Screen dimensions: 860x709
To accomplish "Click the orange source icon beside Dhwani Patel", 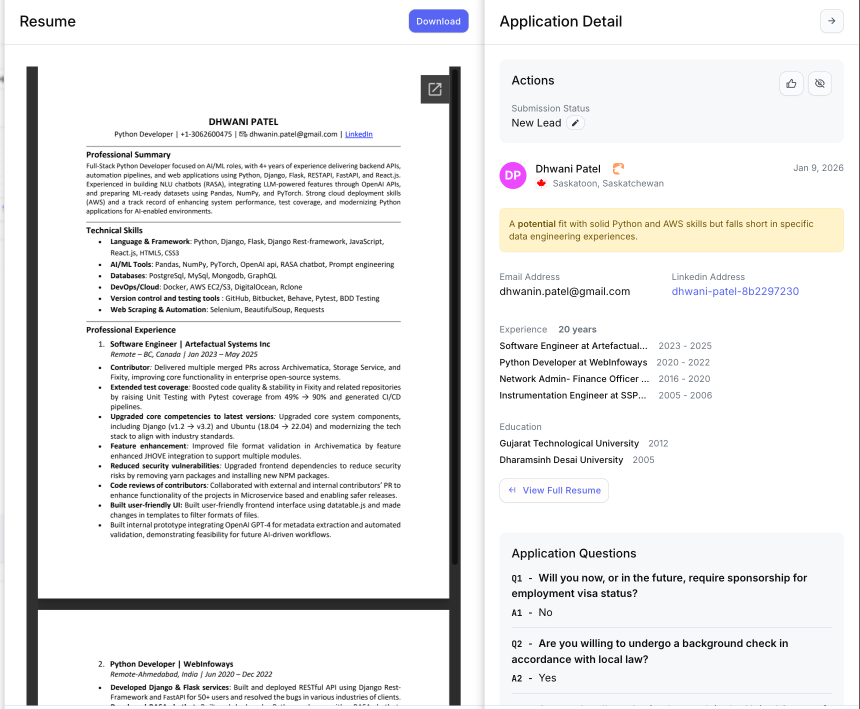I will pos(619,169).
